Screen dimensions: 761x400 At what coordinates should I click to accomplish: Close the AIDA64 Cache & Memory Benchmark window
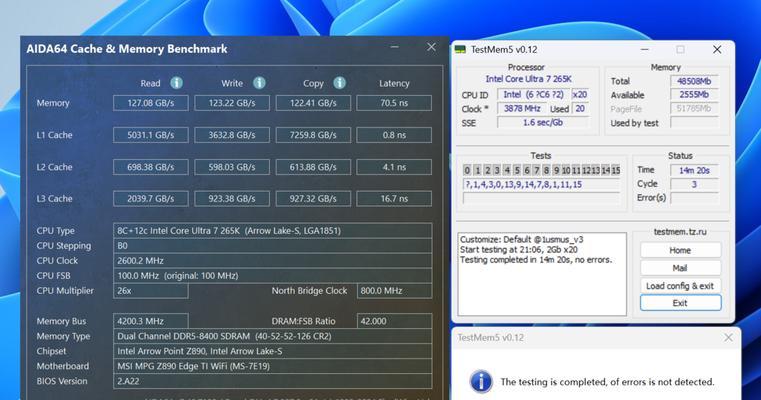(x=431, y=47)
